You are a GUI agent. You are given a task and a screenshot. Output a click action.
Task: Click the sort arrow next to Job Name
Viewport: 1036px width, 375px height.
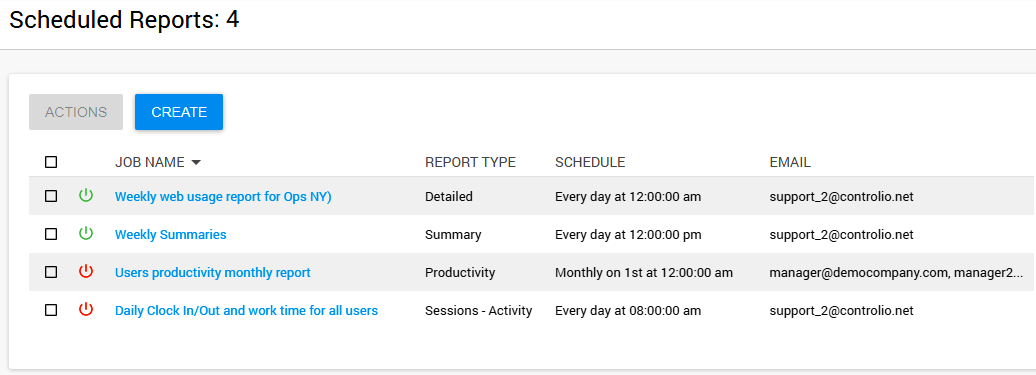[x=196, y=162]
